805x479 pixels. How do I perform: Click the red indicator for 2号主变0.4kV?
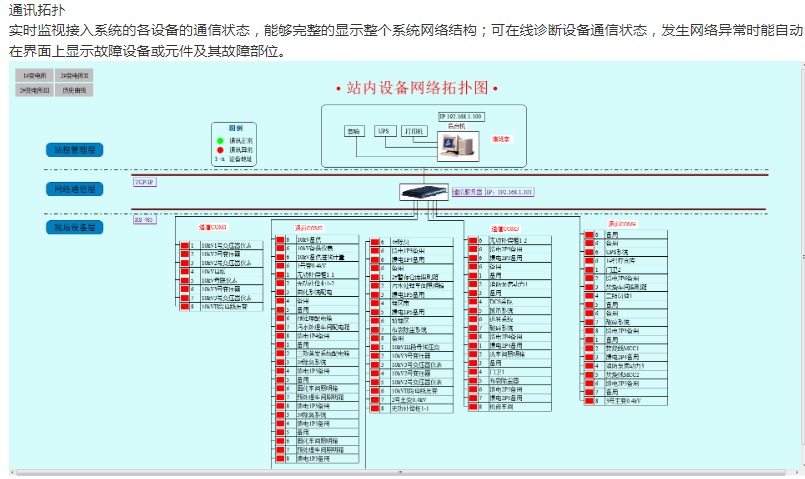point(375,400)
